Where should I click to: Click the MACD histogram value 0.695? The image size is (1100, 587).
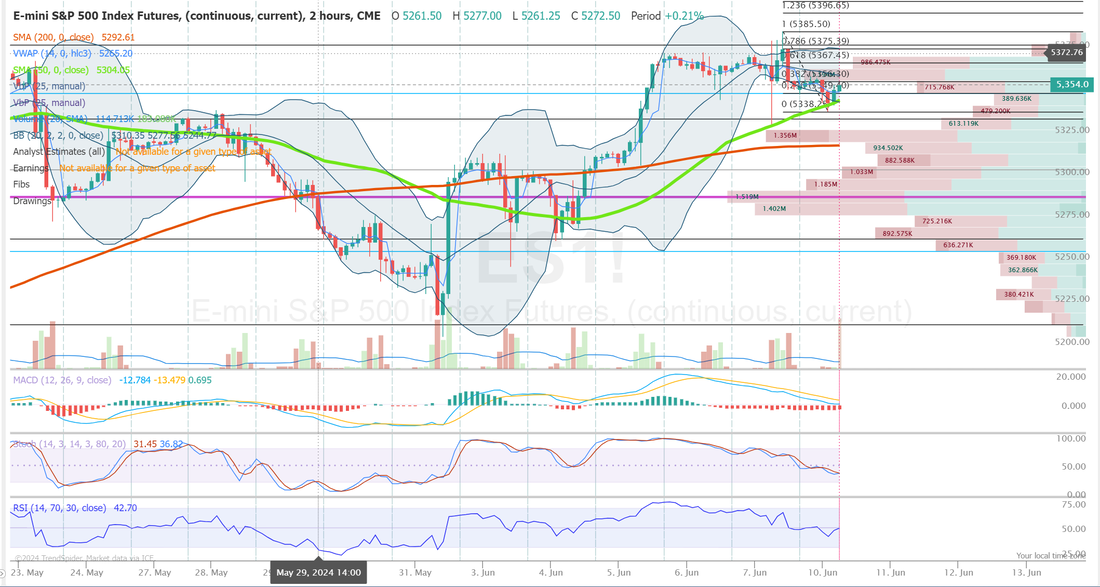pyautogui.click(x=199, y=380)
